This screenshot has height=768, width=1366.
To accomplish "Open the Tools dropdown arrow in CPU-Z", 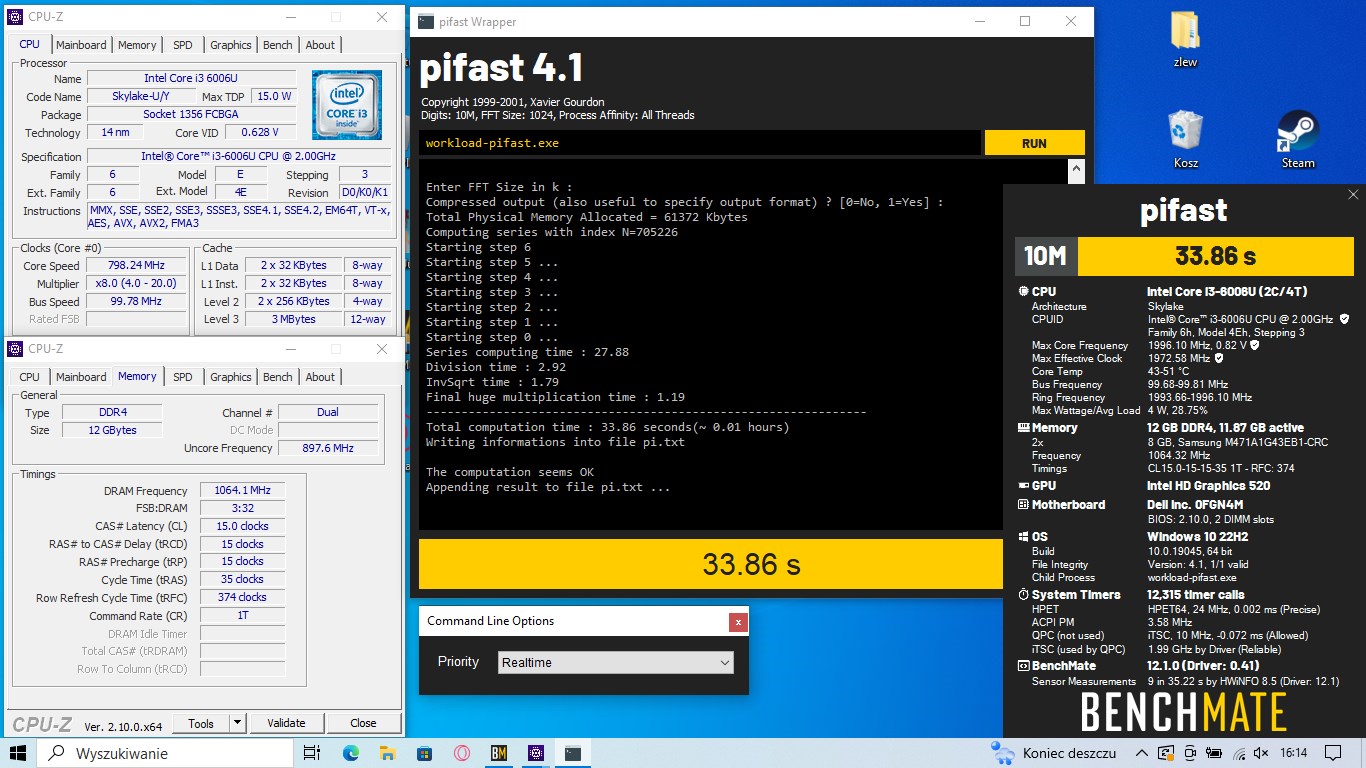I will point(238,723).
